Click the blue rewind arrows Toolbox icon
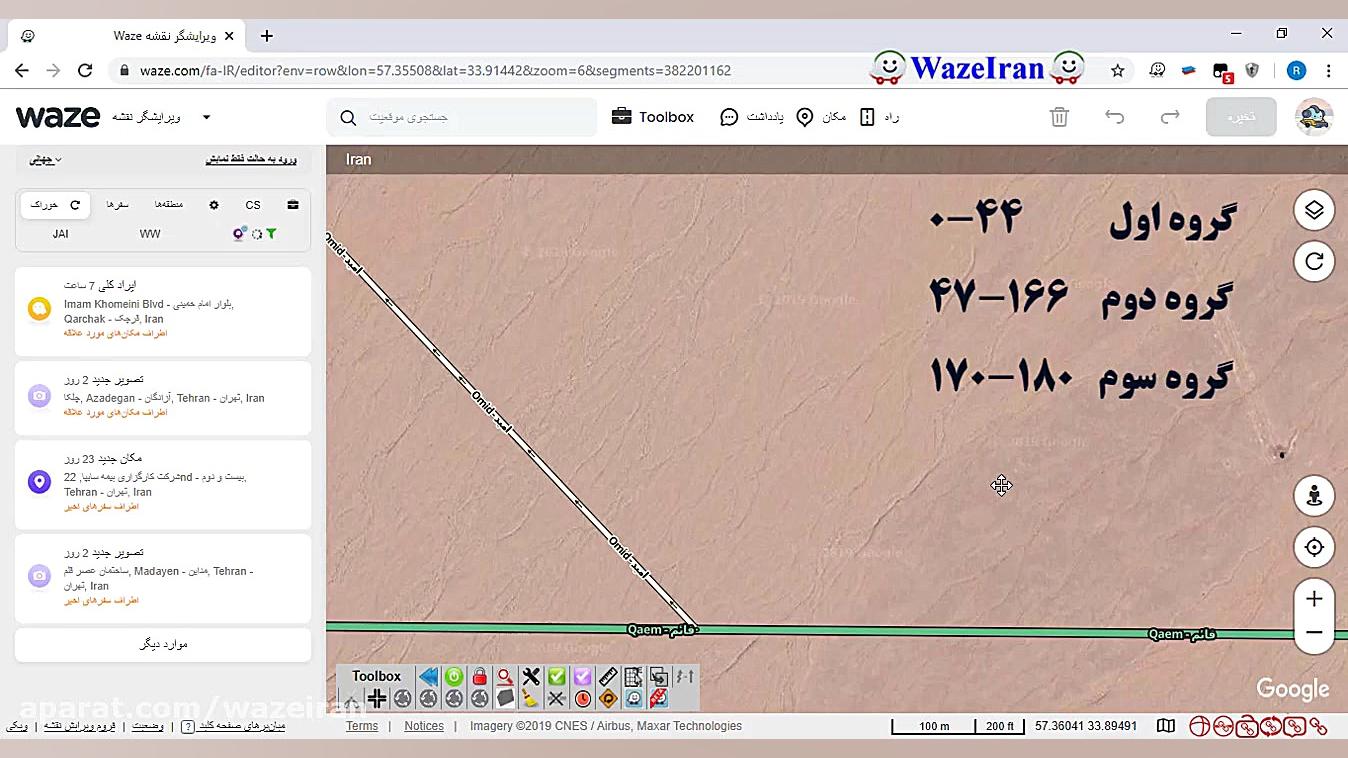 [x=428, y=677]
